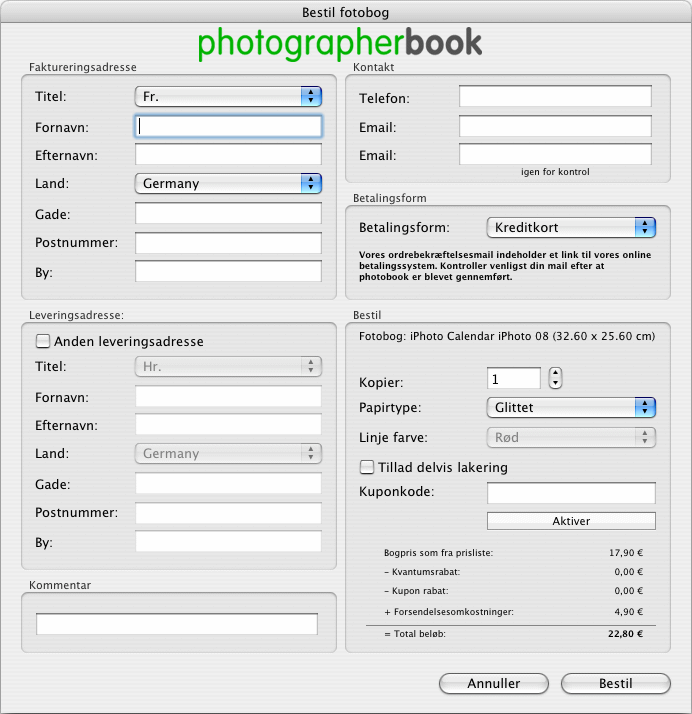Open the billing Titel dropdown showing Fr.
Viewport: 692px width, 714px height.
pos(228,97)
